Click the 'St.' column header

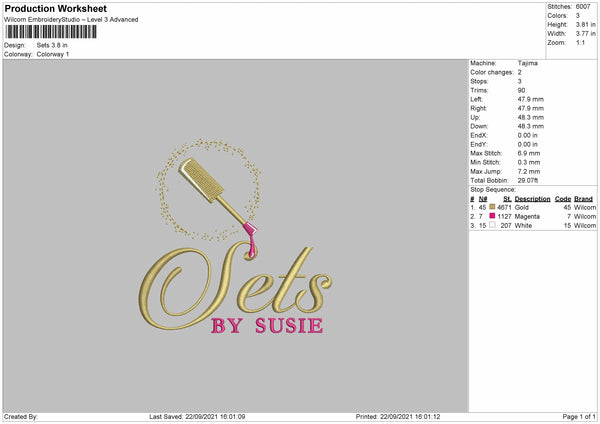[507, 199]
